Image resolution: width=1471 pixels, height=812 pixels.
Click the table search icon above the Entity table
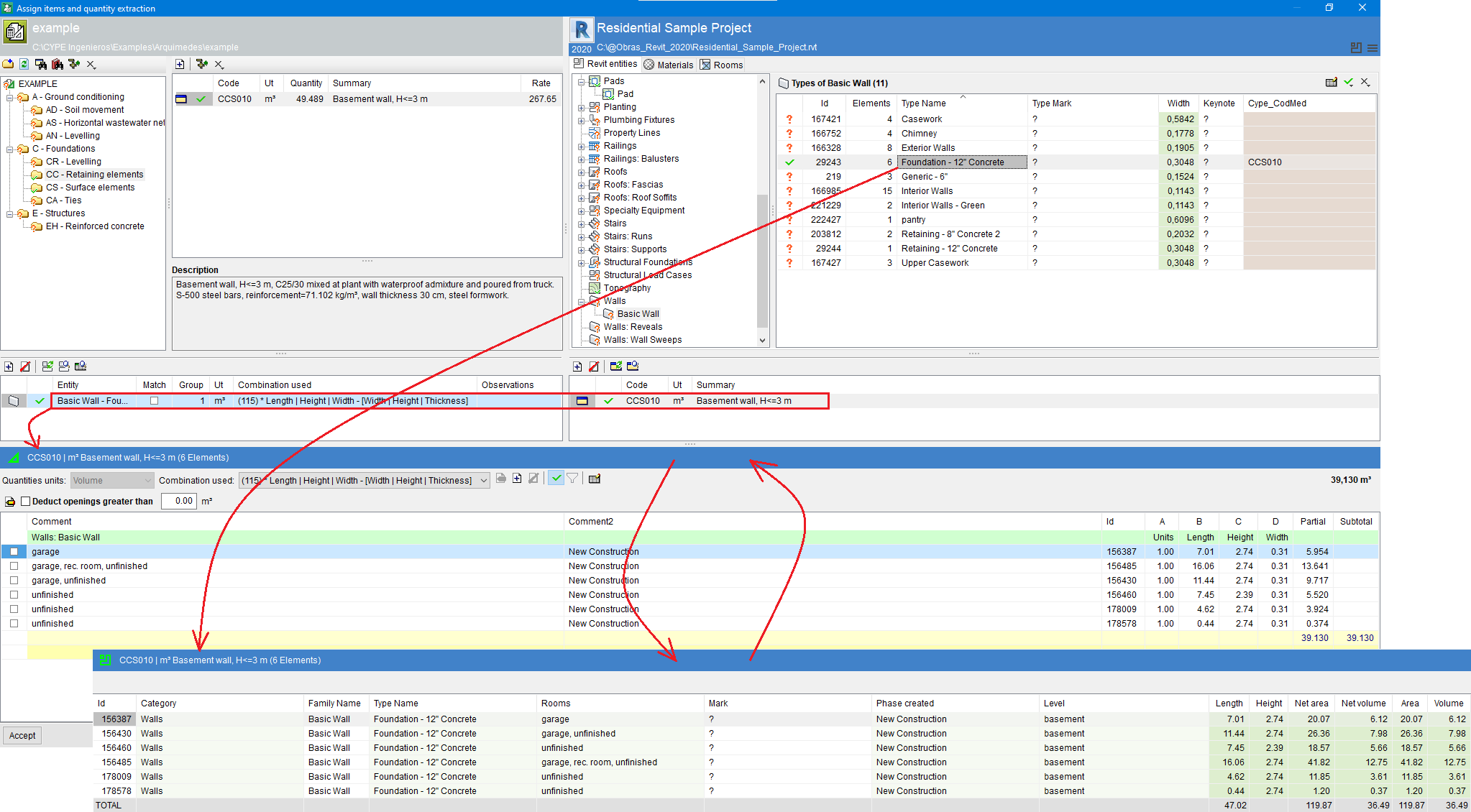81,366
